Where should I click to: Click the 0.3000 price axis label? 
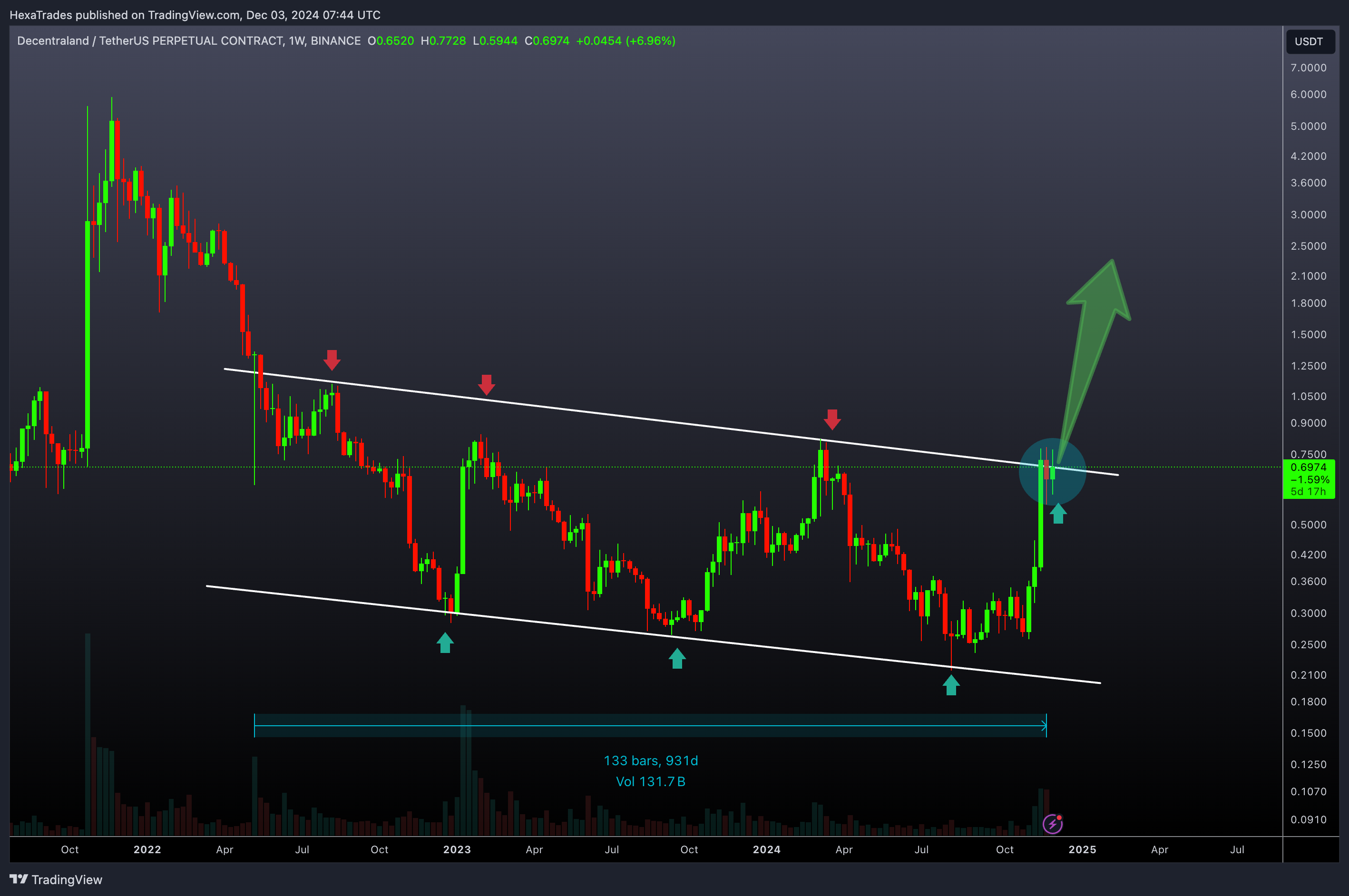tap(1309, 614)
